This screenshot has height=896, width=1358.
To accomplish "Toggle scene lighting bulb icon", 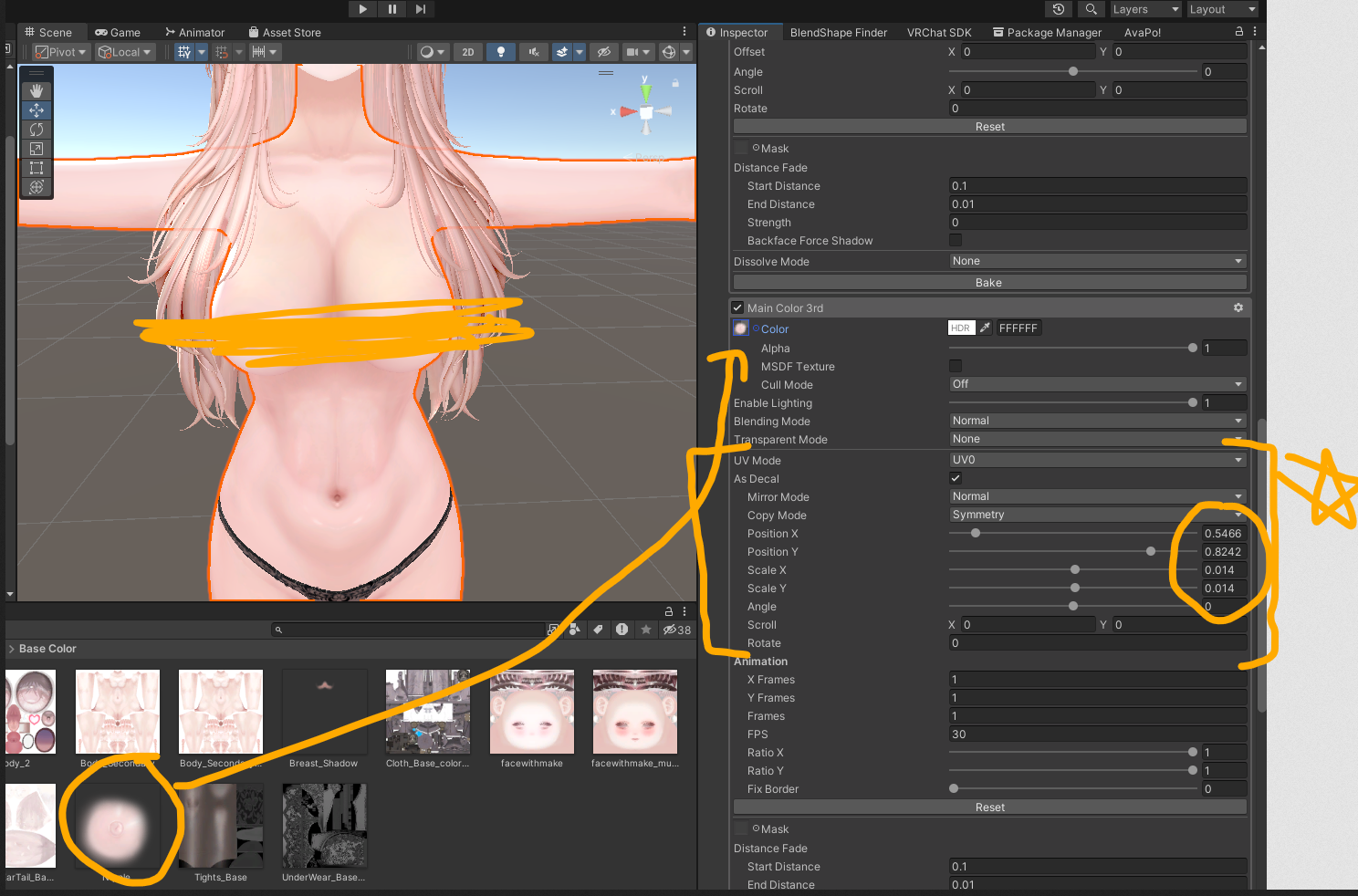I will (x=501, y=52).
